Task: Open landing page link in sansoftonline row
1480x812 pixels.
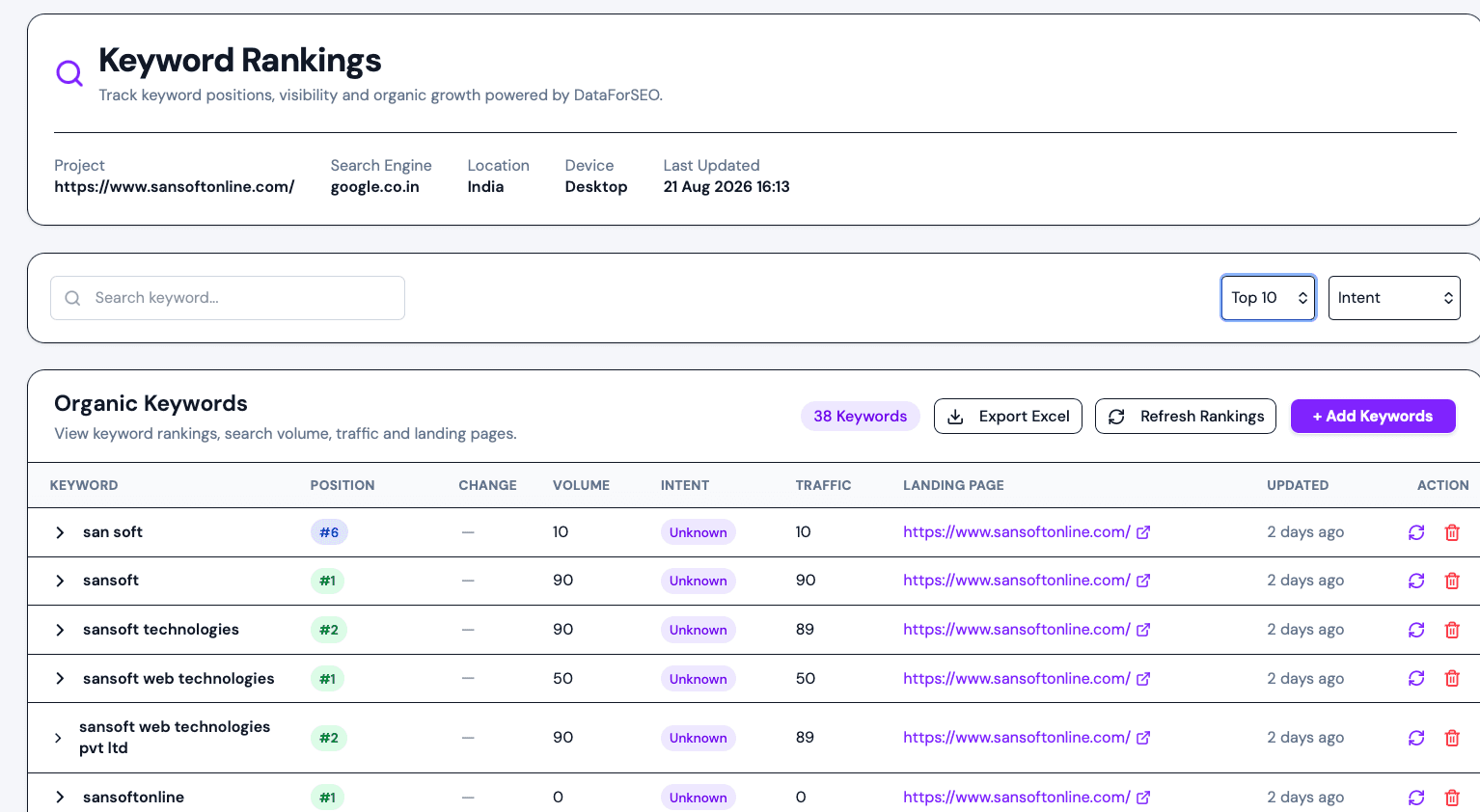Action: coord(1016,798)
